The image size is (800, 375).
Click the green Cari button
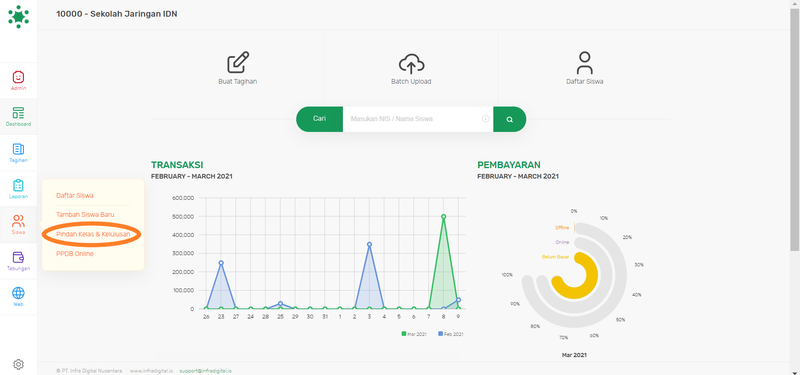point(319,119)
